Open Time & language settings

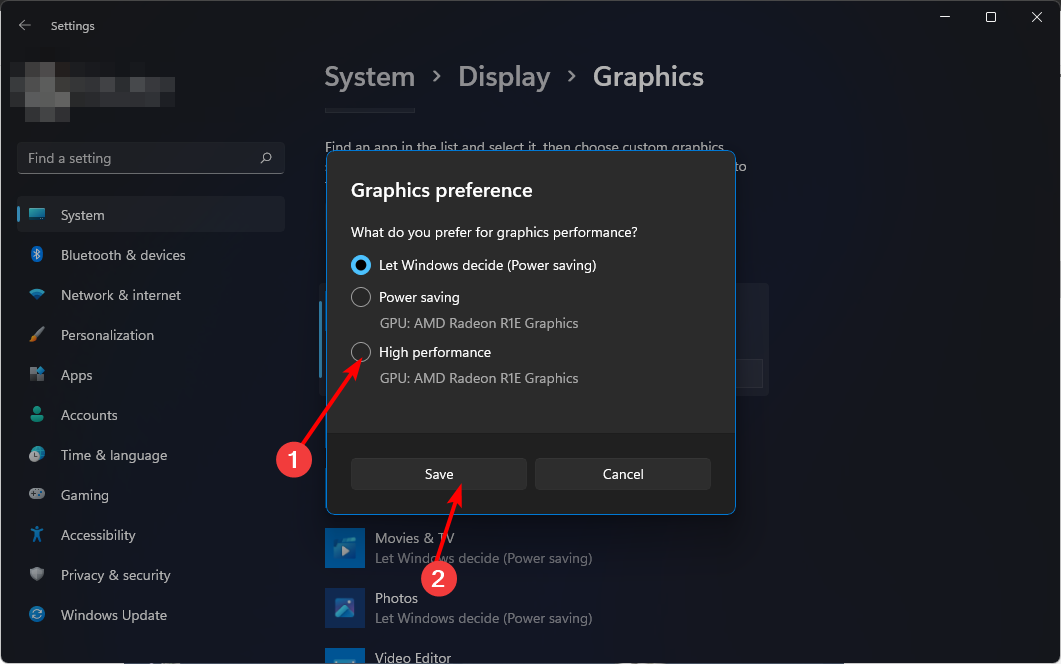point(150,454)
